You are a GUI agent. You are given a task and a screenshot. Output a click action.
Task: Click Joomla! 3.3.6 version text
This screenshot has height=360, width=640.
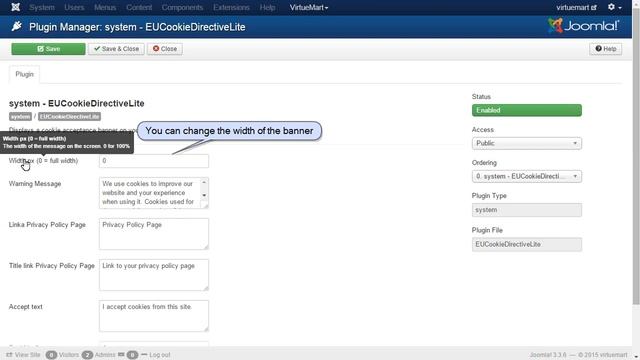pyautogui.click(x=548, y=355)
